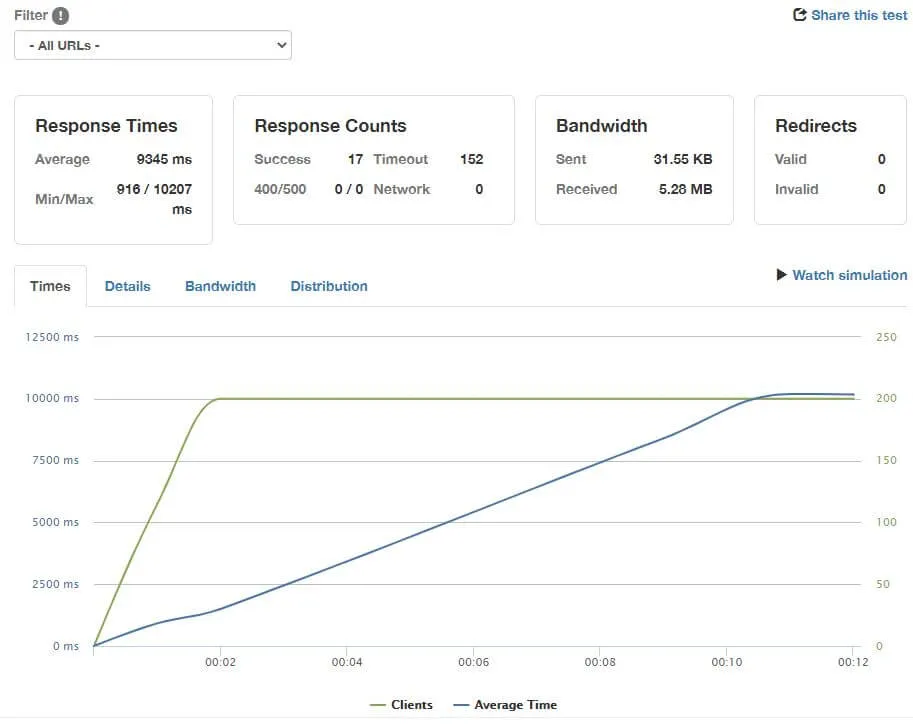Click the 00:02 time axis label
Viewport: 913px width, 724px height.
click(x=220, y=662)
